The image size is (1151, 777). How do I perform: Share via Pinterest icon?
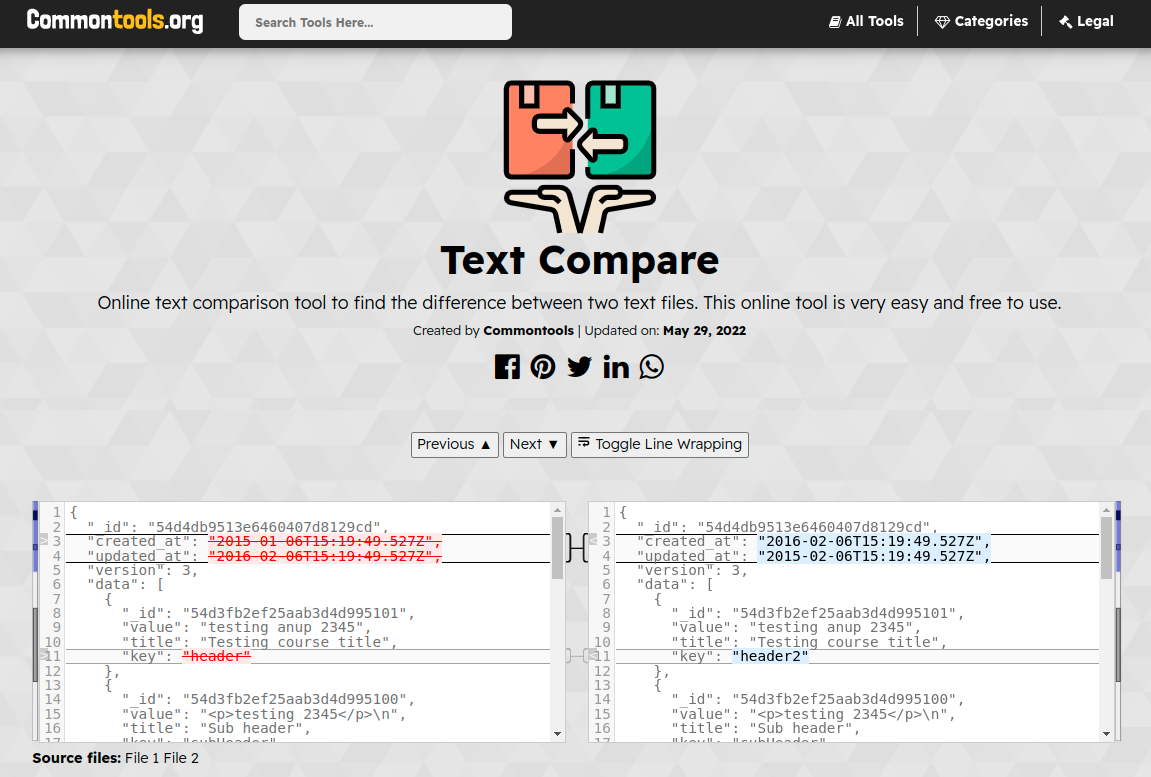[543, 366]
